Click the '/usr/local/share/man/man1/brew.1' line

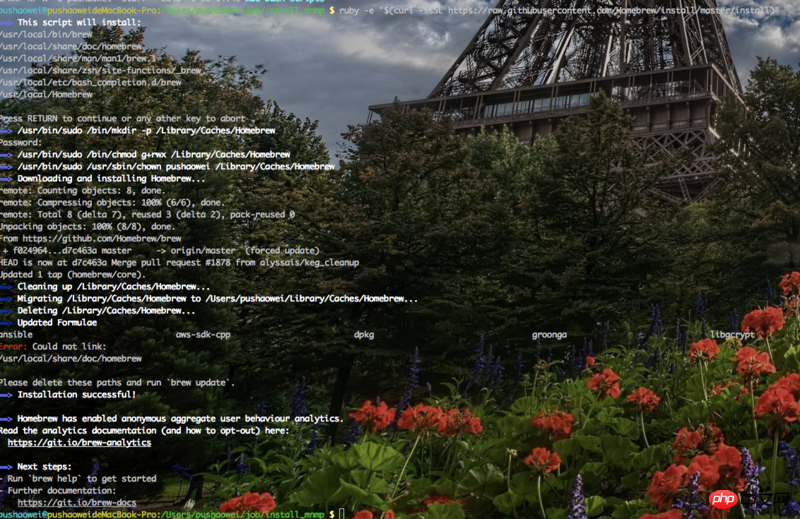[x=78, y=59]
